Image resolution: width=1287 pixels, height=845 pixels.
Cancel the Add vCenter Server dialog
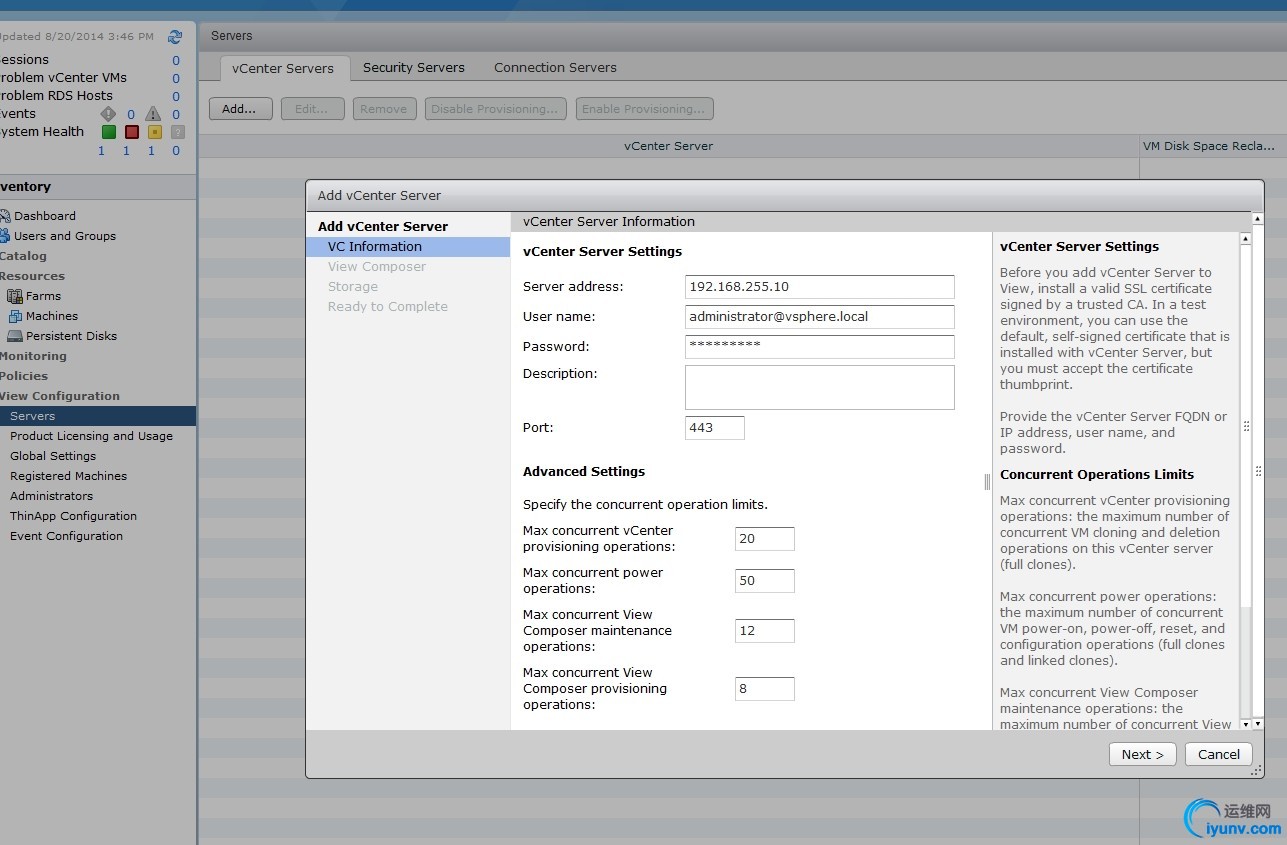point(1218,754)
